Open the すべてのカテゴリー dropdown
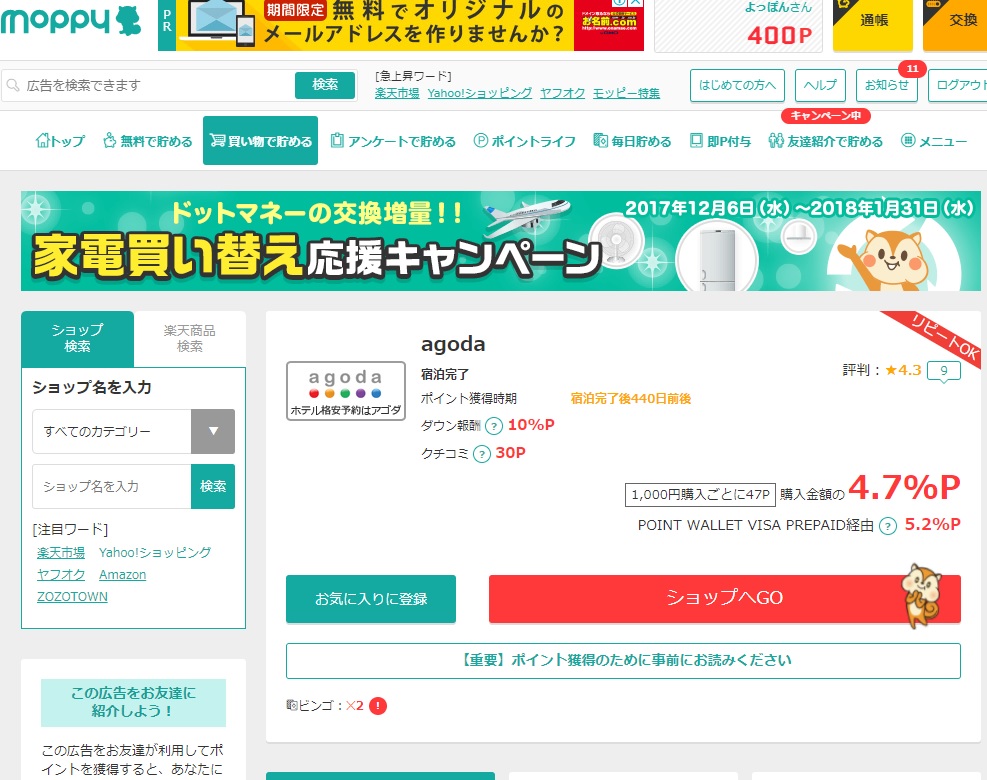This screenshot has height=780, width=987. (133, 431)
